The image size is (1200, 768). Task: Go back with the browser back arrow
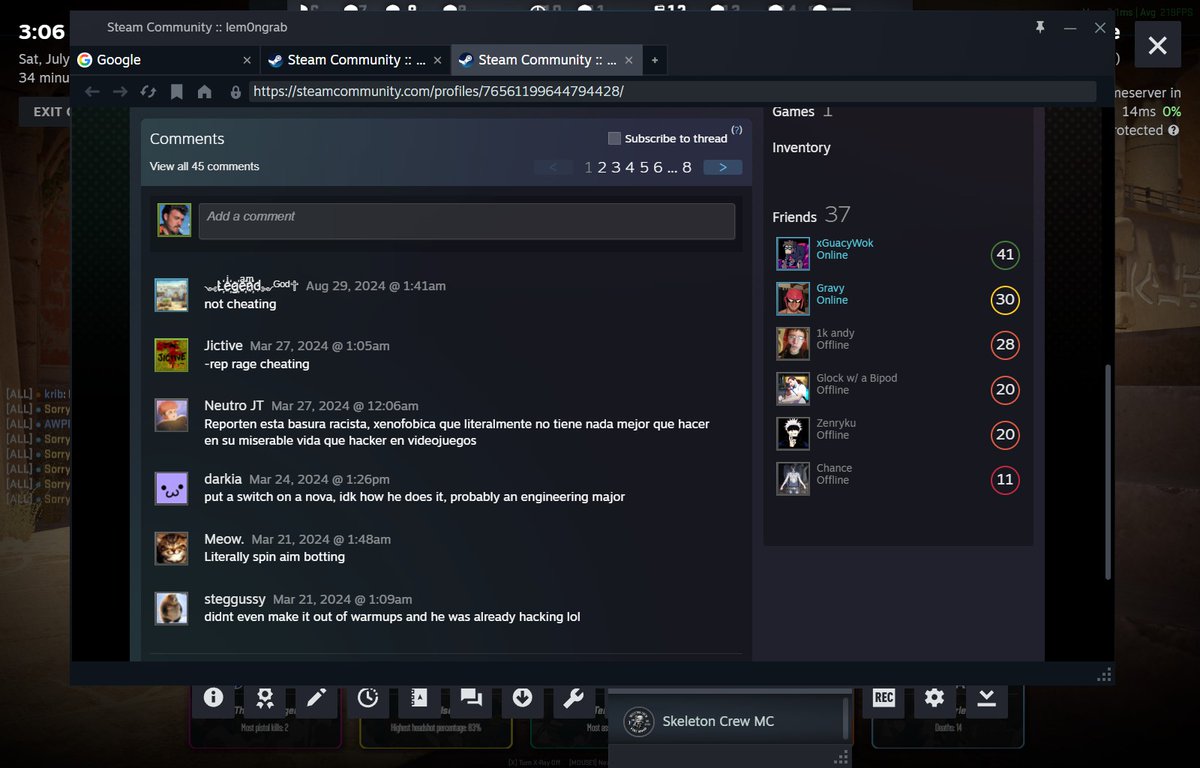click(x=92, y=92)
